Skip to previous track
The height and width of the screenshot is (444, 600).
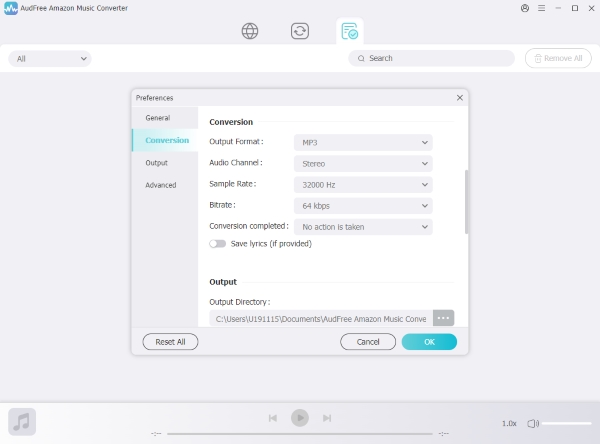pos(273,418)
